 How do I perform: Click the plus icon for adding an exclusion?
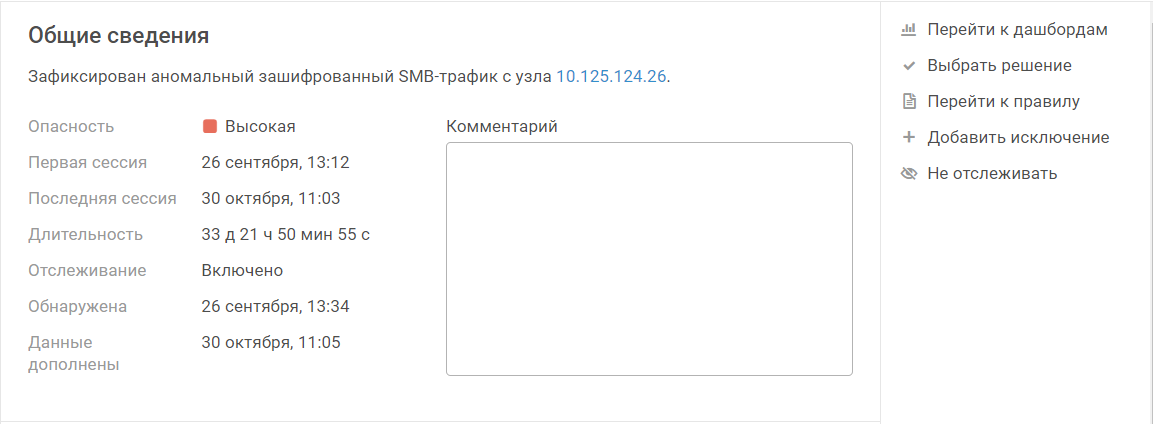[909, 137]
